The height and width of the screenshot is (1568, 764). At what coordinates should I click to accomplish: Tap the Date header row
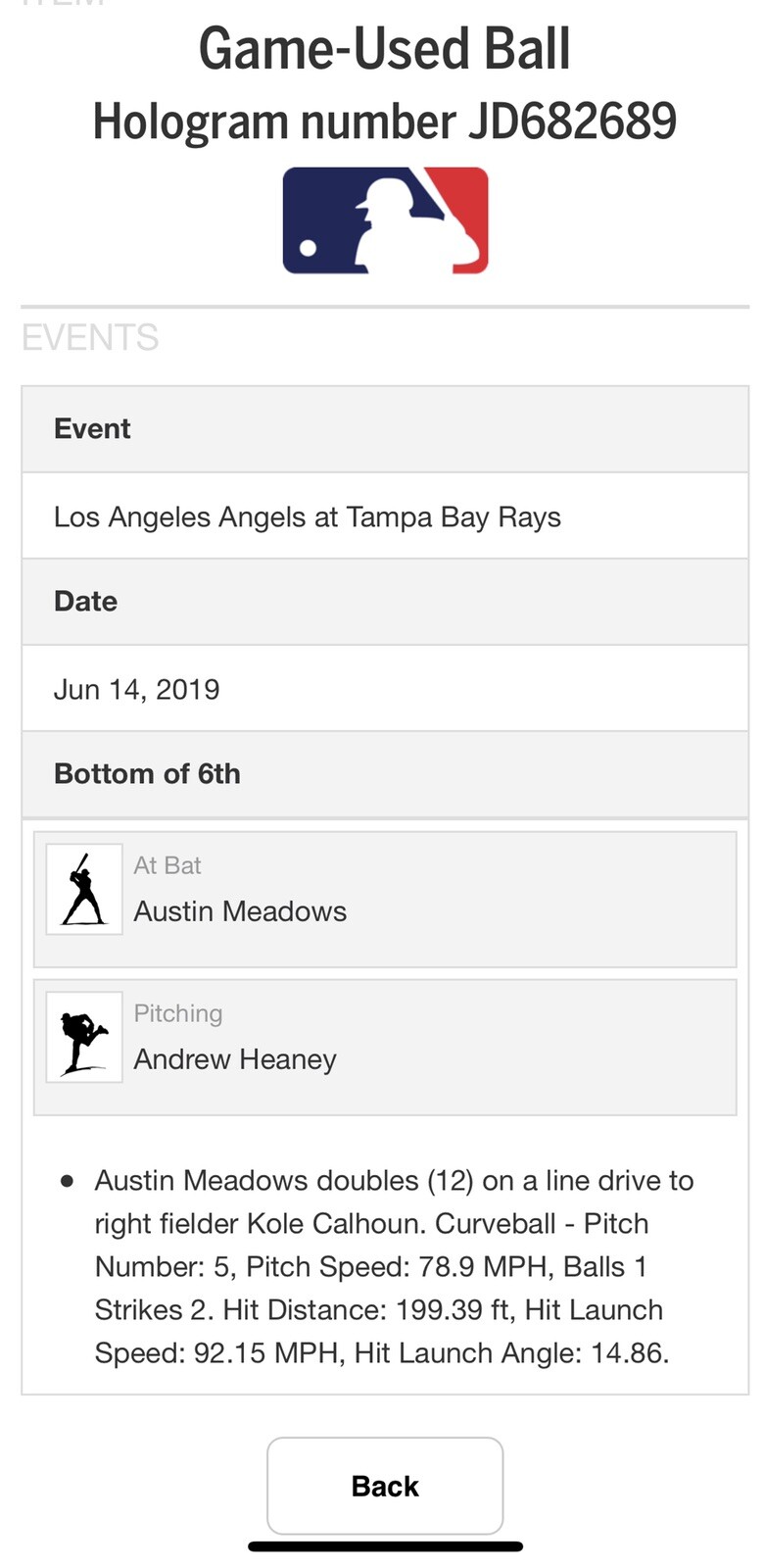[384, 602]
